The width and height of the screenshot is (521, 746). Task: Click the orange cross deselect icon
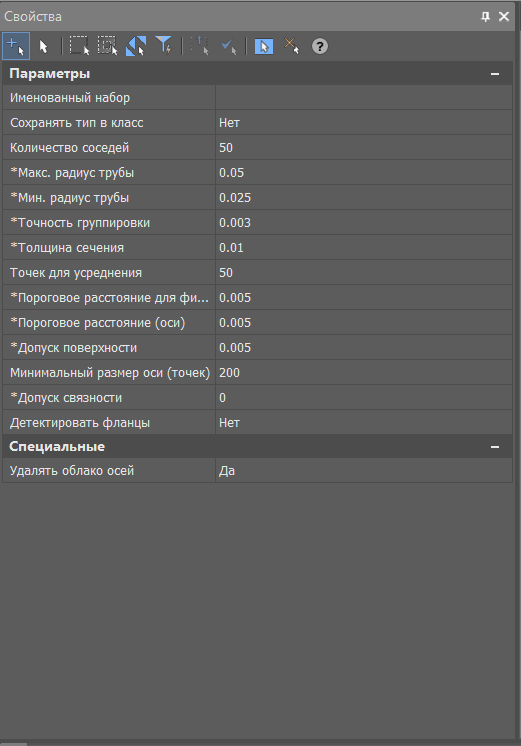292,46
